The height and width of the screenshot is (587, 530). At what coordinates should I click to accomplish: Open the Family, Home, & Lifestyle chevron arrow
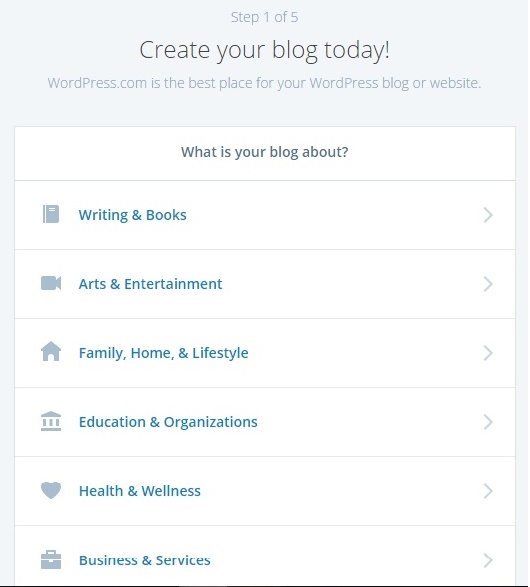[488, 353]
